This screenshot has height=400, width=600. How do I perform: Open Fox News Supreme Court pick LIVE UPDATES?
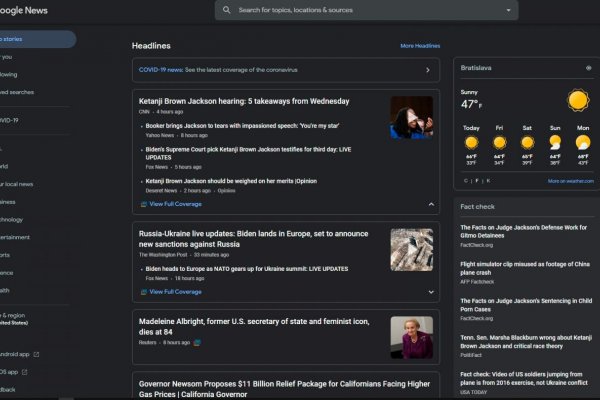click(x=248, y=153)
